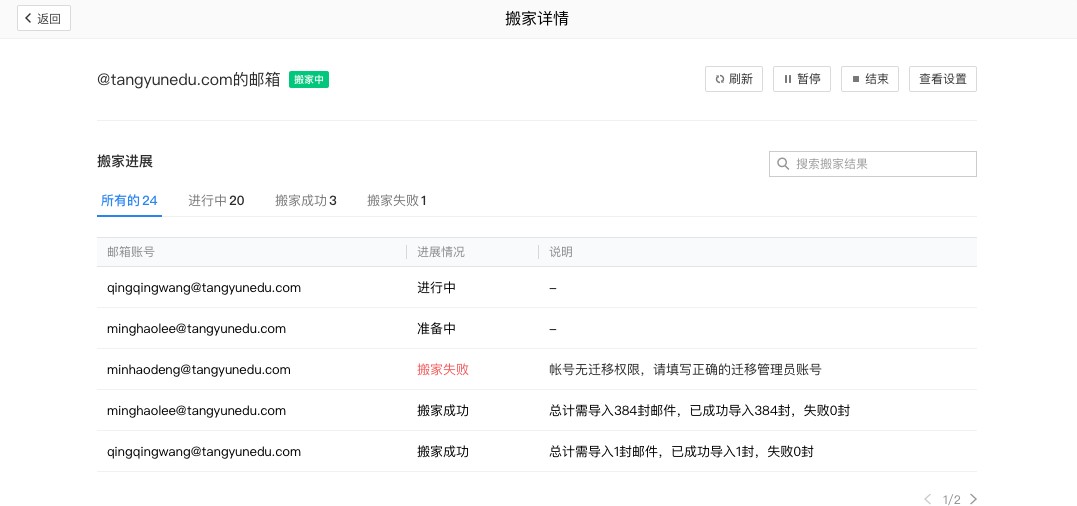
Task: Select qingqingwang@tangyunedu.com row marked 进行中
Action: click(x=204, y=287)
